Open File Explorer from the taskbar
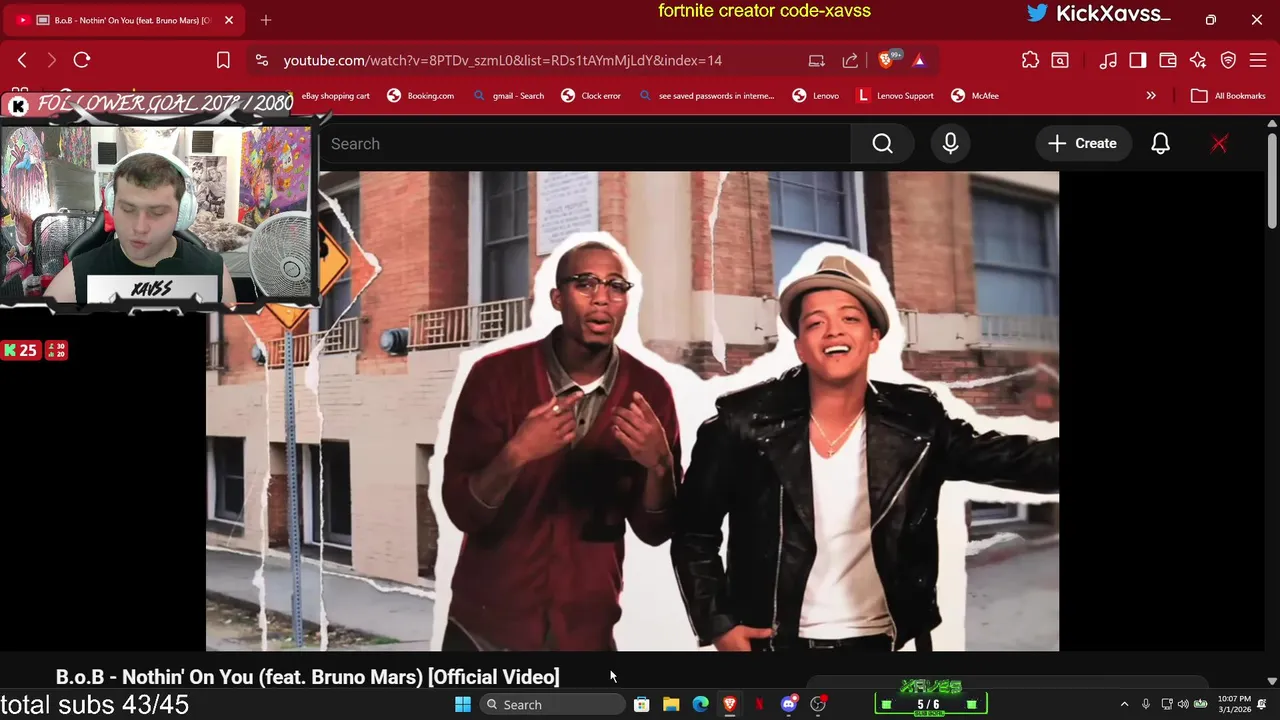The height and width of the screenshot is (720, 1280). (671, 705)
